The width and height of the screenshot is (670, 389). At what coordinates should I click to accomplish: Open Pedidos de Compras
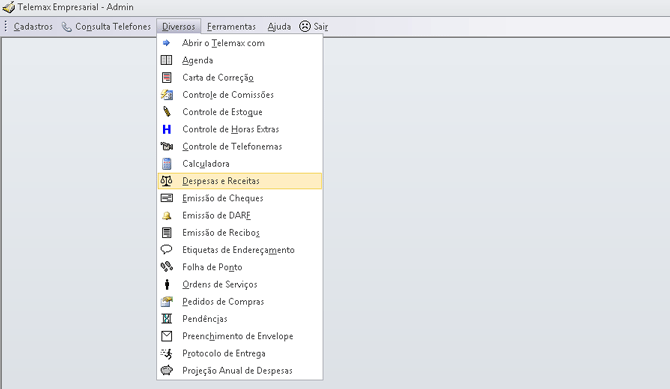pyautogui.click(x=240, y=301)
